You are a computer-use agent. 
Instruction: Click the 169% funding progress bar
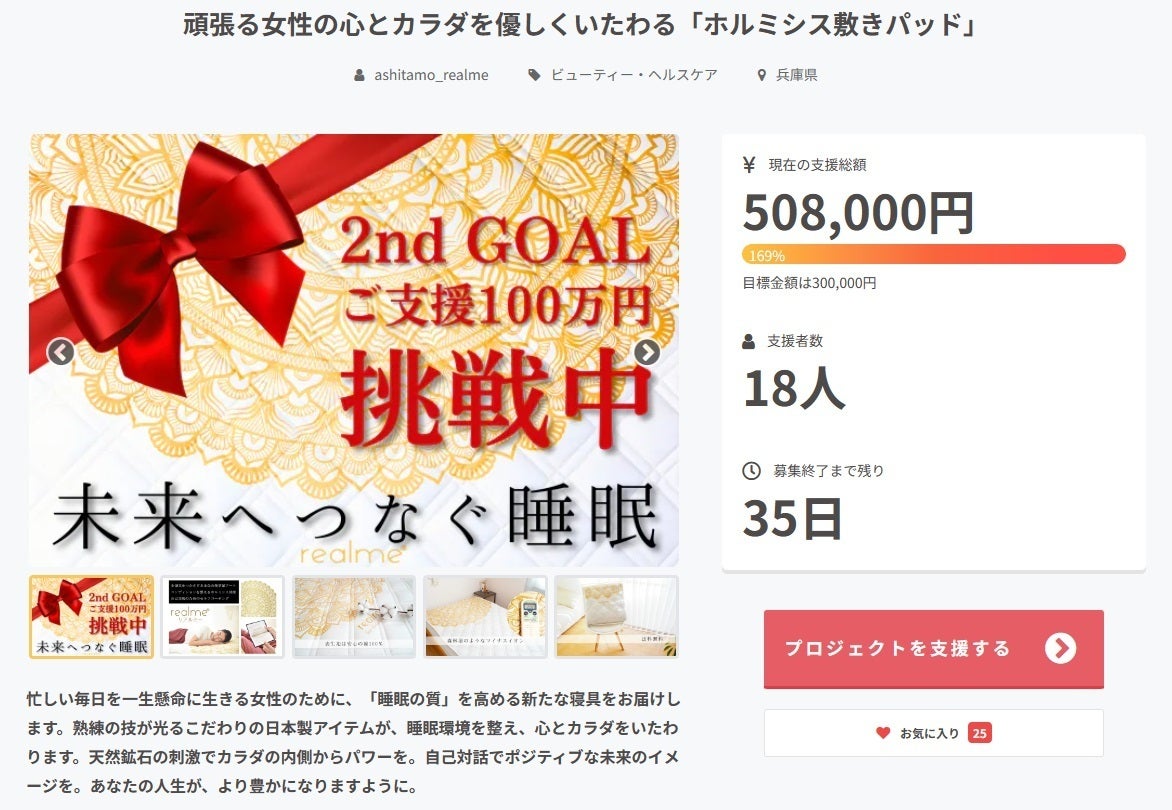(x=934, y=255)
